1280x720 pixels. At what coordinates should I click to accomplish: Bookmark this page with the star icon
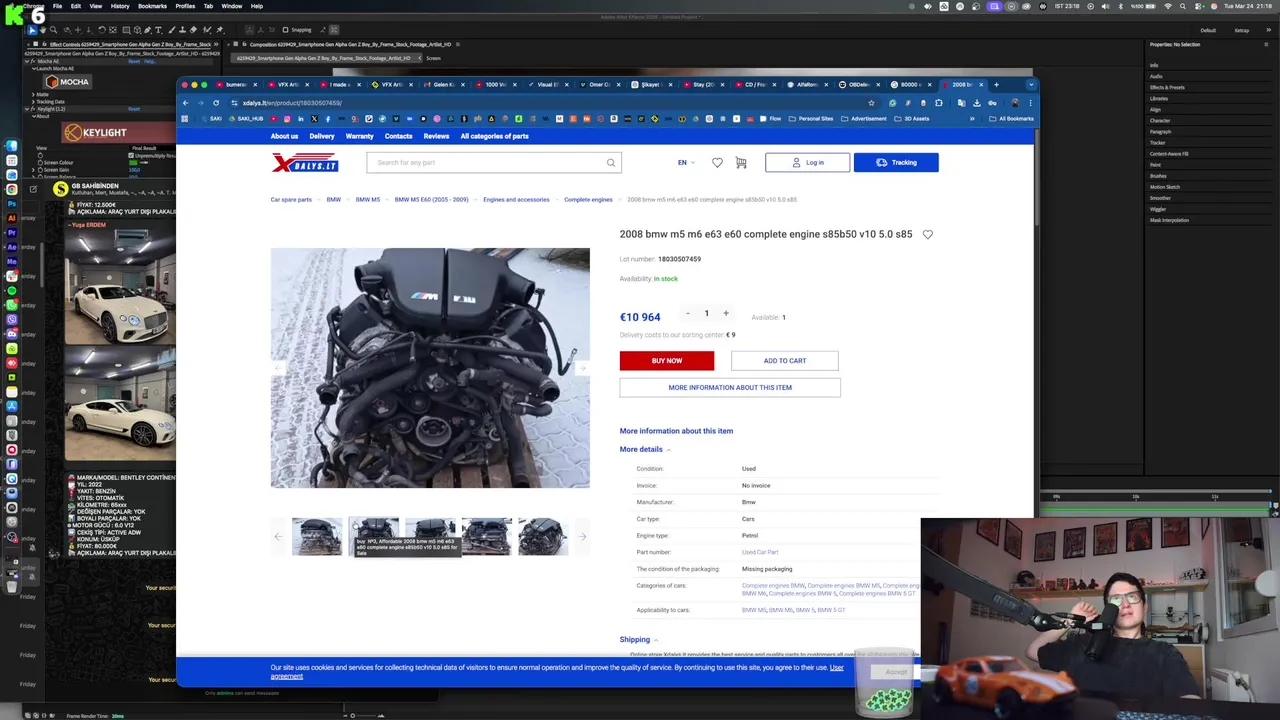click(x=871, y=103)
